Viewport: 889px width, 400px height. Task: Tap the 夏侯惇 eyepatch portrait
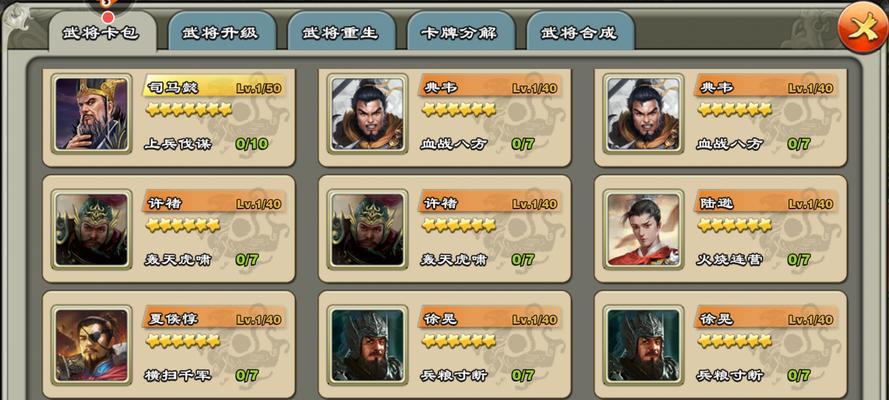point(91,345)
